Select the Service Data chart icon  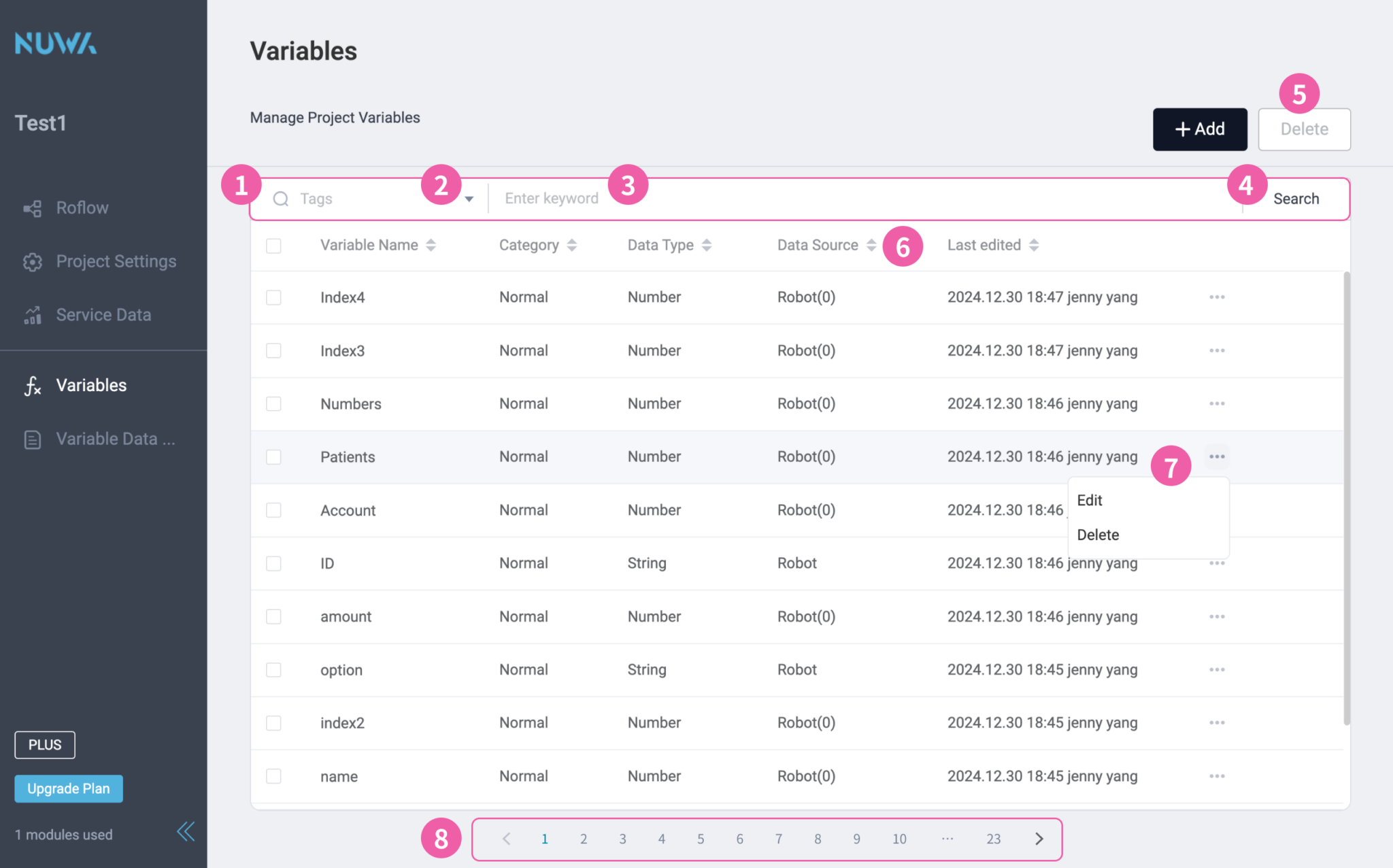[31, 314]
